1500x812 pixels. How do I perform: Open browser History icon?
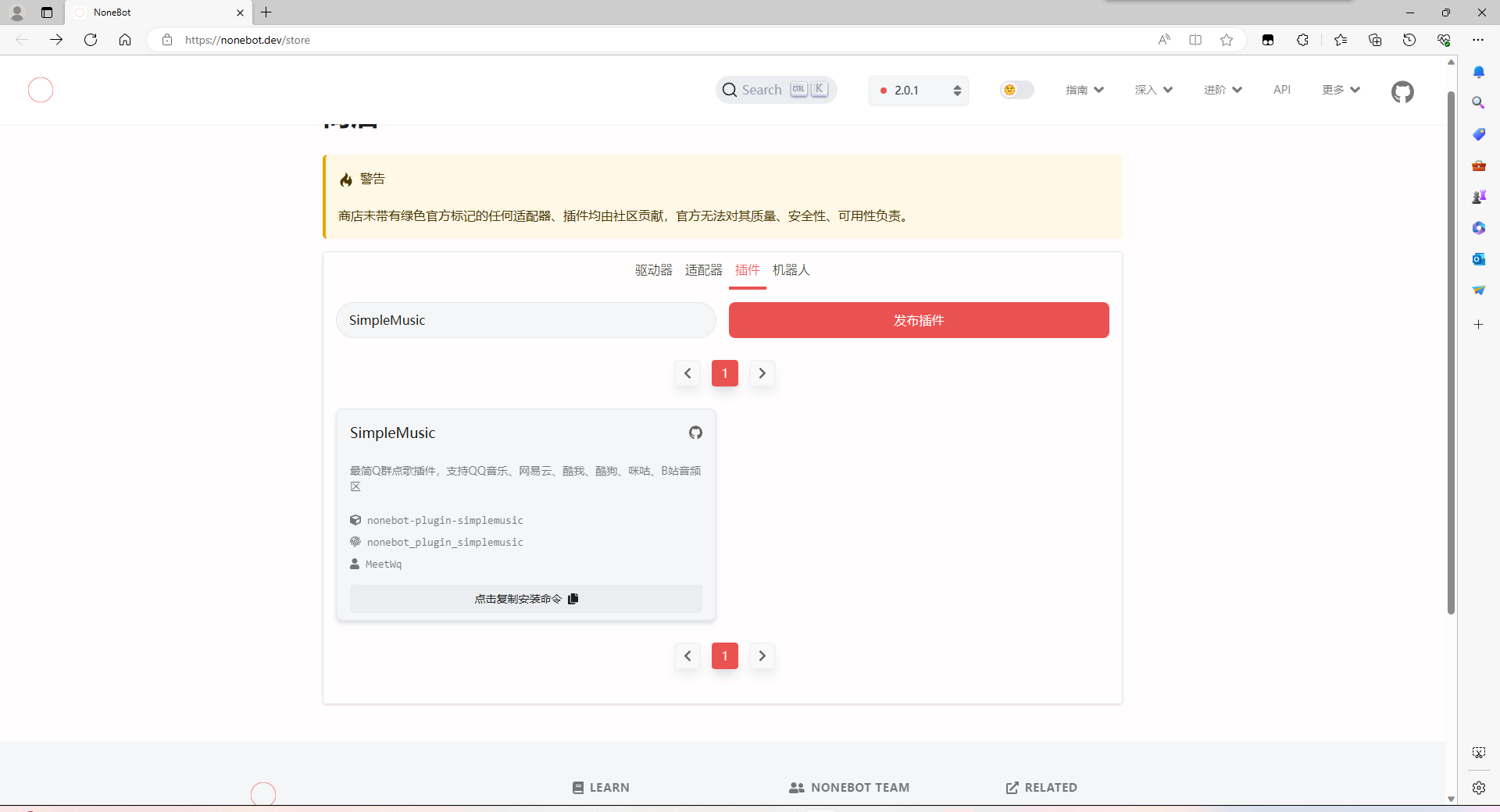1409,40
